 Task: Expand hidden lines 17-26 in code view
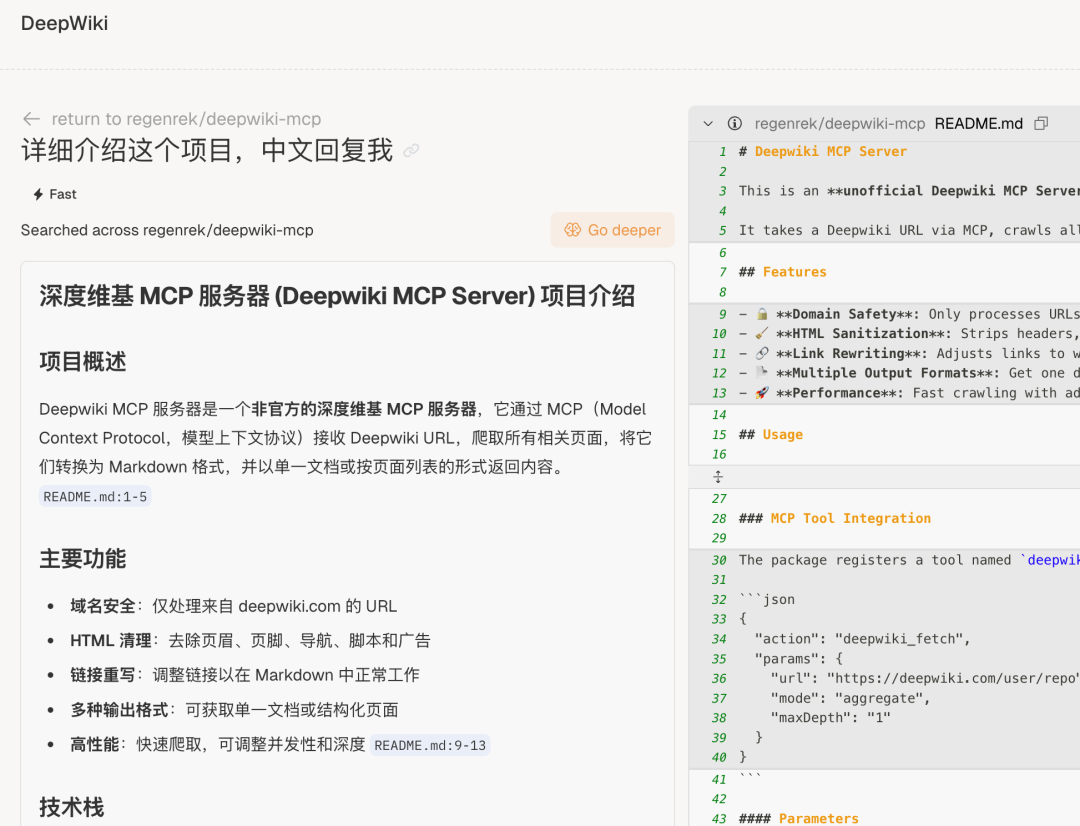(718, 477)
